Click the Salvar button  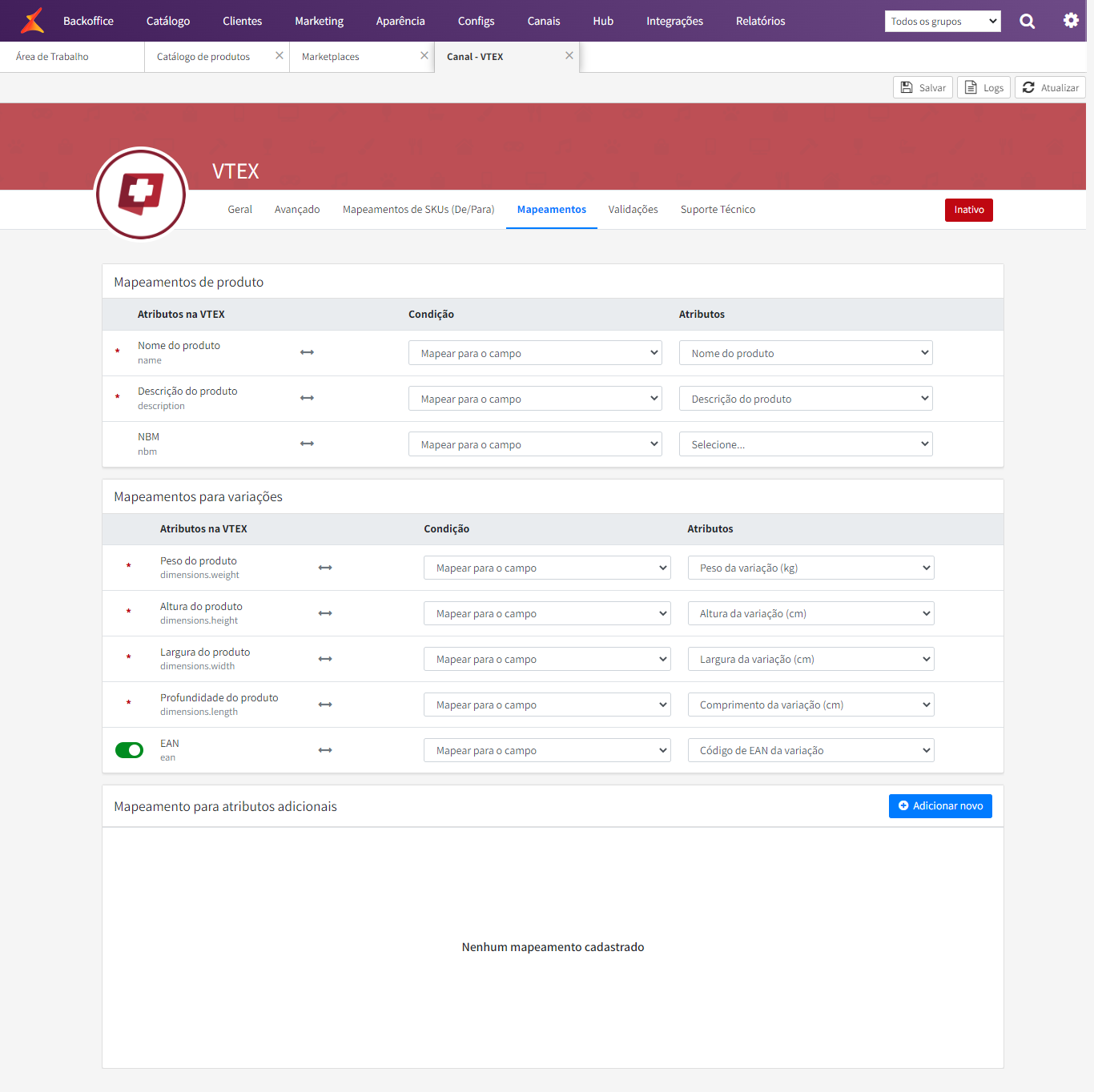pos(923,87)
